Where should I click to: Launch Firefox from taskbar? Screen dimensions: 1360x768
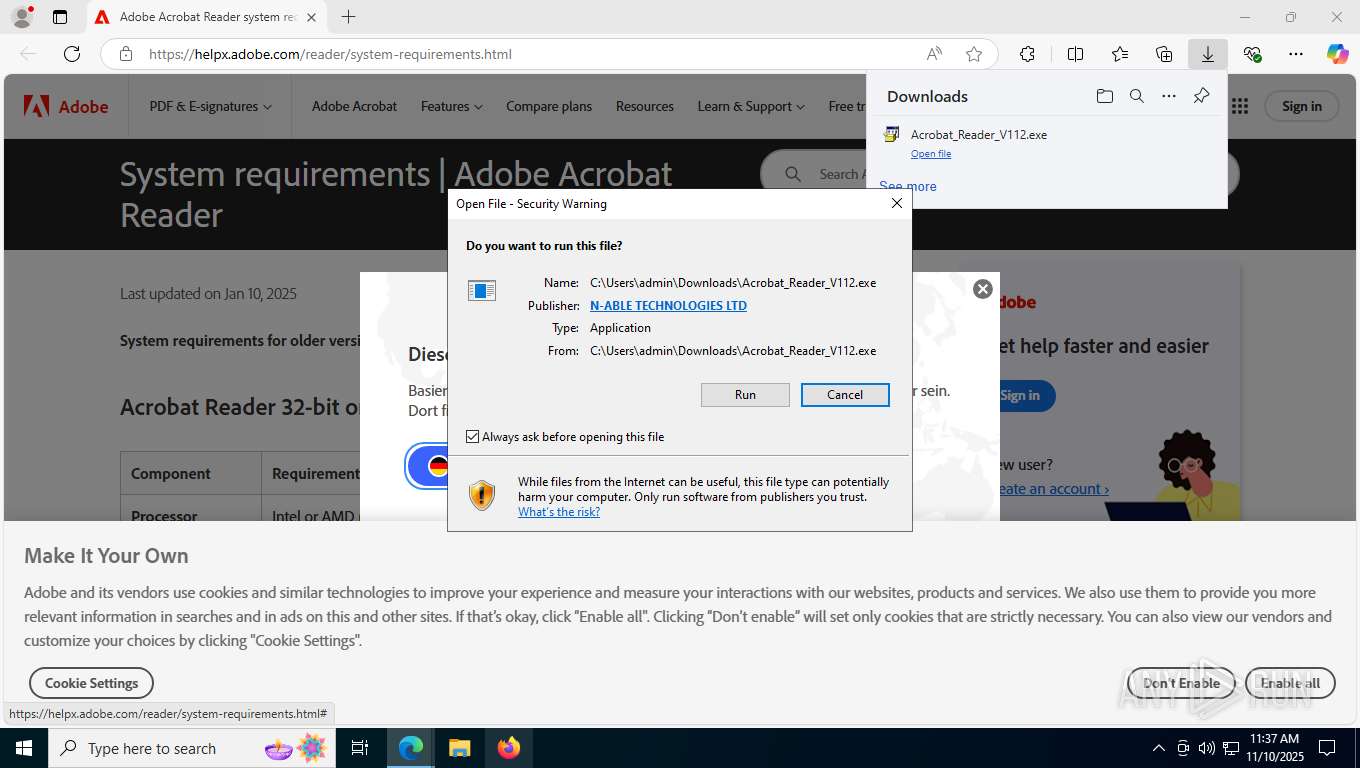click(x=509, y=748)
